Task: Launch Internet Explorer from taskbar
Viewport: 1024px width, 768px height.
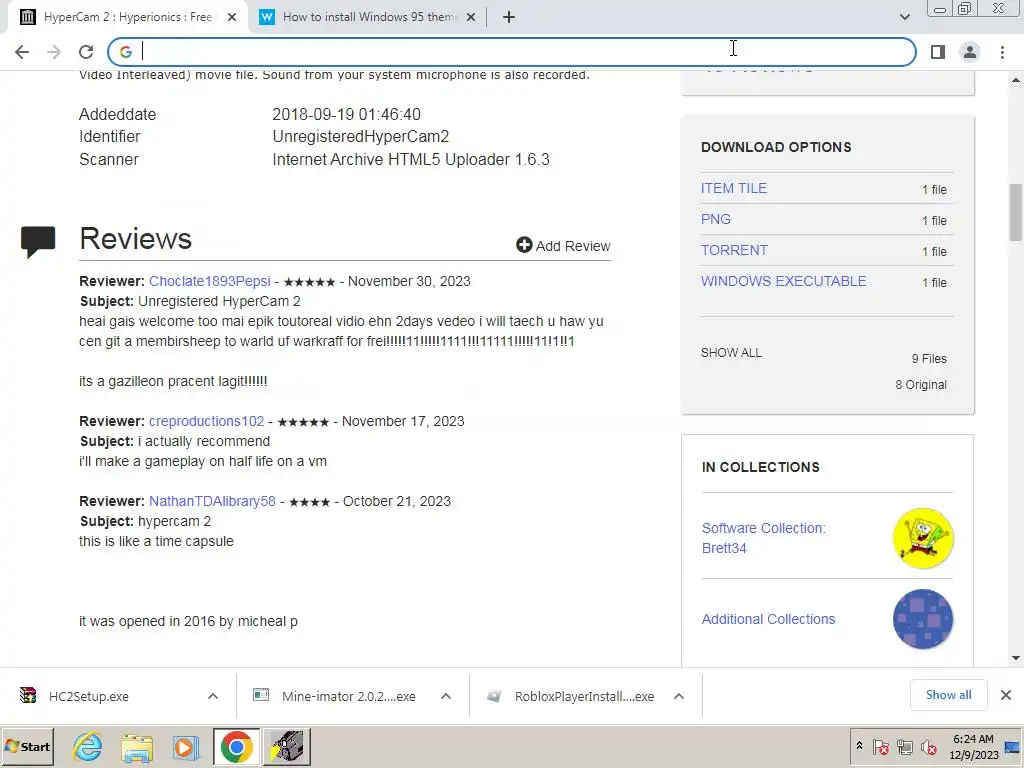Action: click(x=88, y=746)
